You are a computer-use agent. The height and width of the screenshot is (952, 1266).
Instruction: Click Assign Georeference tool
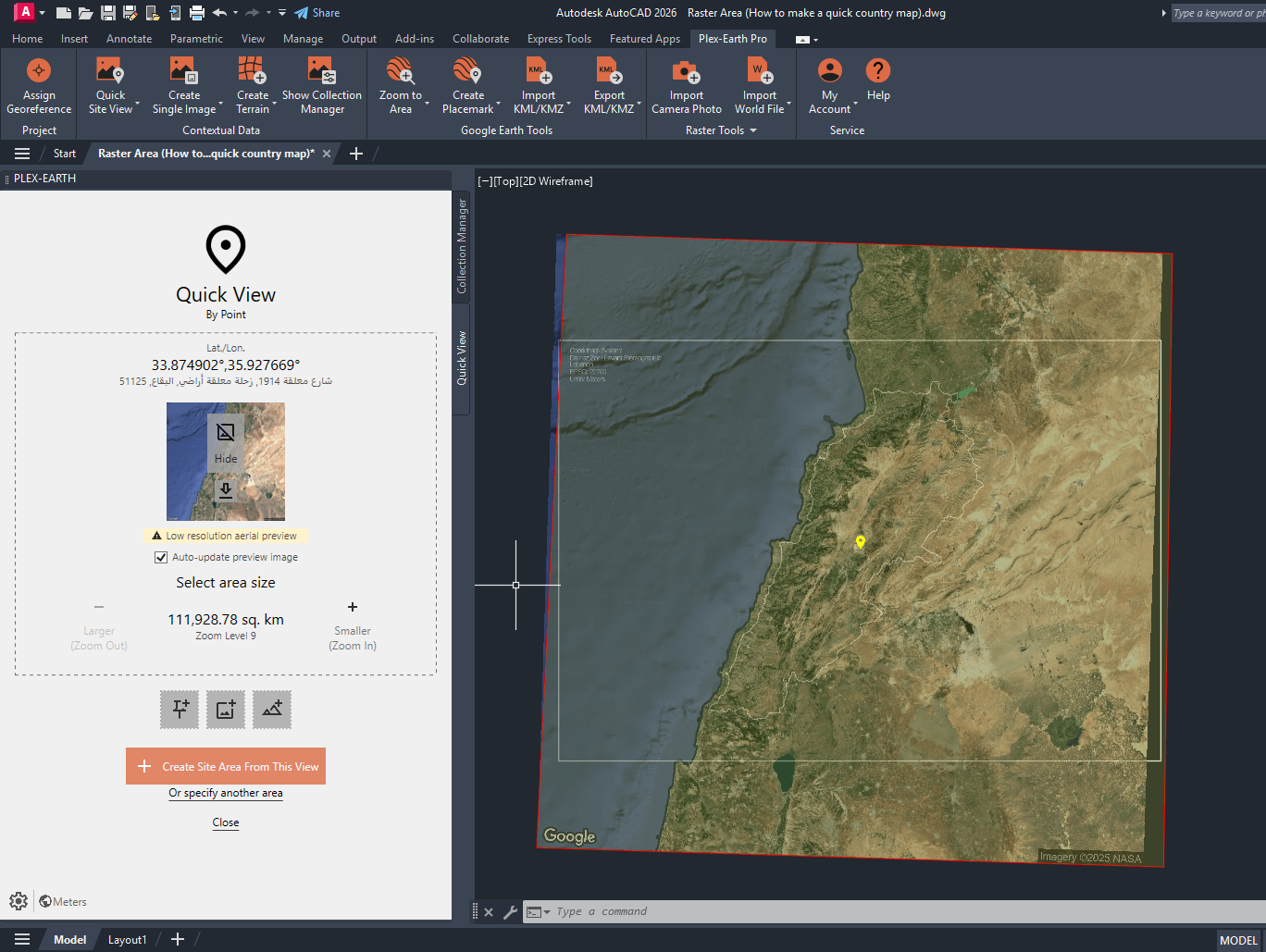[39, 86]
